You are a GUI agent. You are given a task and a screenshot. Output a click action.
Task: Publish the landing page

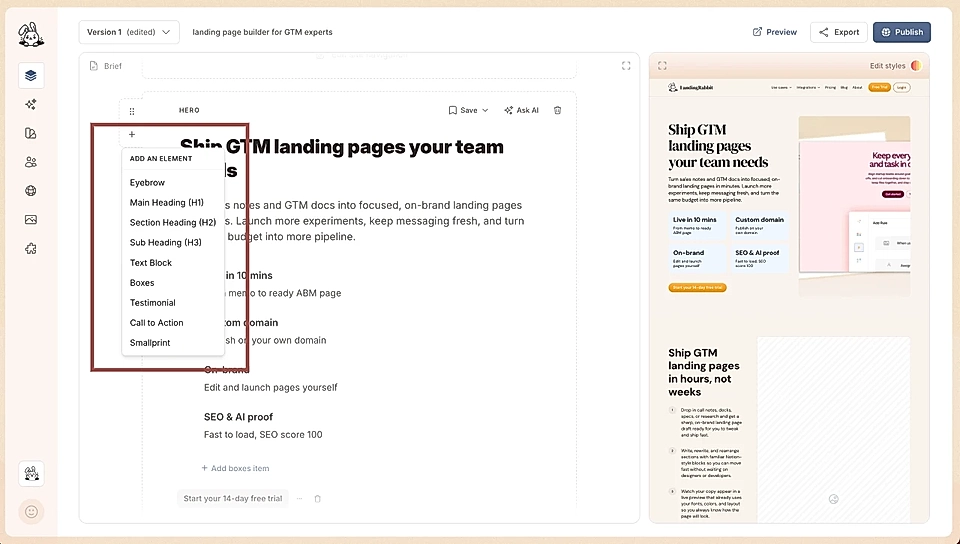point(902,32)
